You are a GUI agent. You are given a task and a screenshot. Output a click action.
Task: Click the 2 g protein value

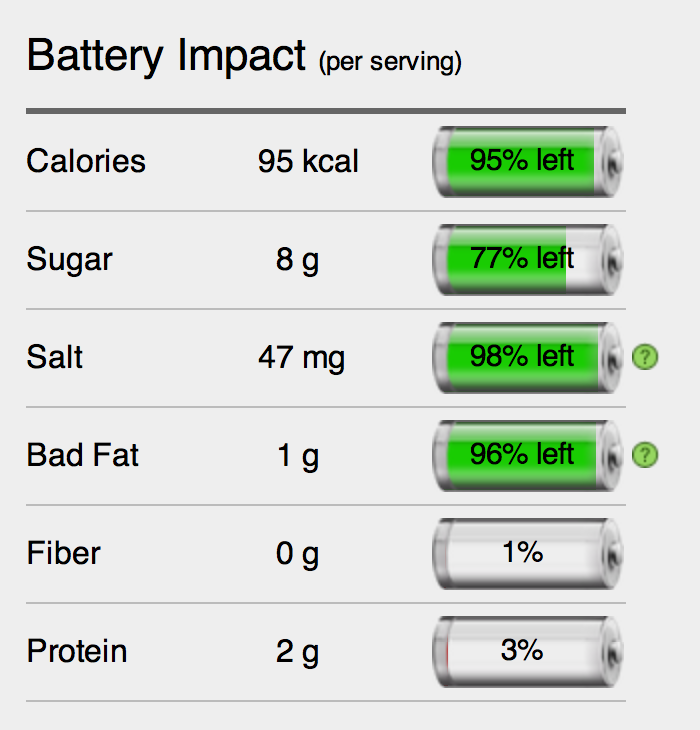click(x=297, y=653)
